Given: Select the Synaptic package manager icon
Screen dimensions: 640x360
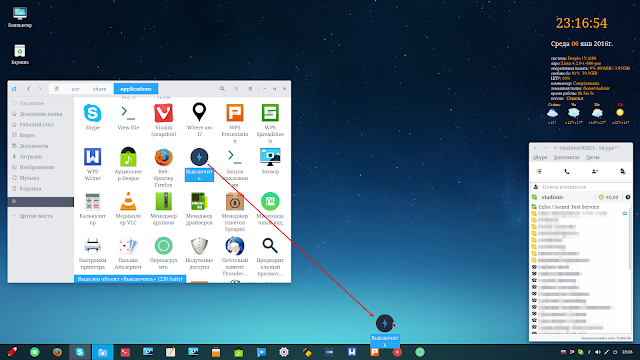Looking at the screenshot, I should coord(235,202).
